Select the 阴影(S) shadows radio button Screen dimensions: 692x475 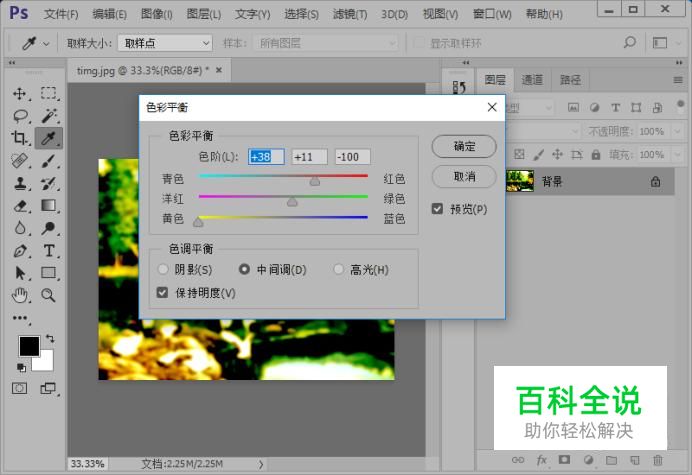coord(163,269)
